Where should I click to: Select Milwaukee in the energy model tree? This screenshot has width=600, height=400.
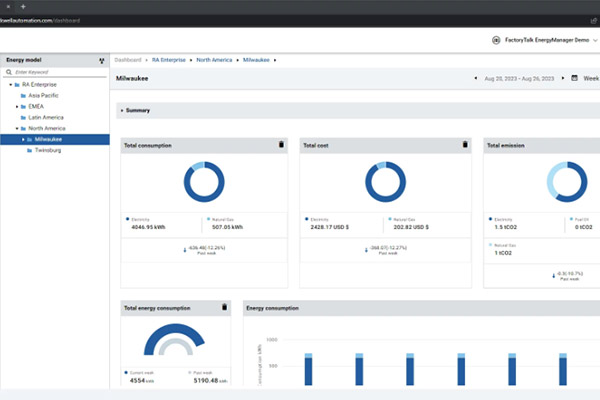tap(48, 139)
